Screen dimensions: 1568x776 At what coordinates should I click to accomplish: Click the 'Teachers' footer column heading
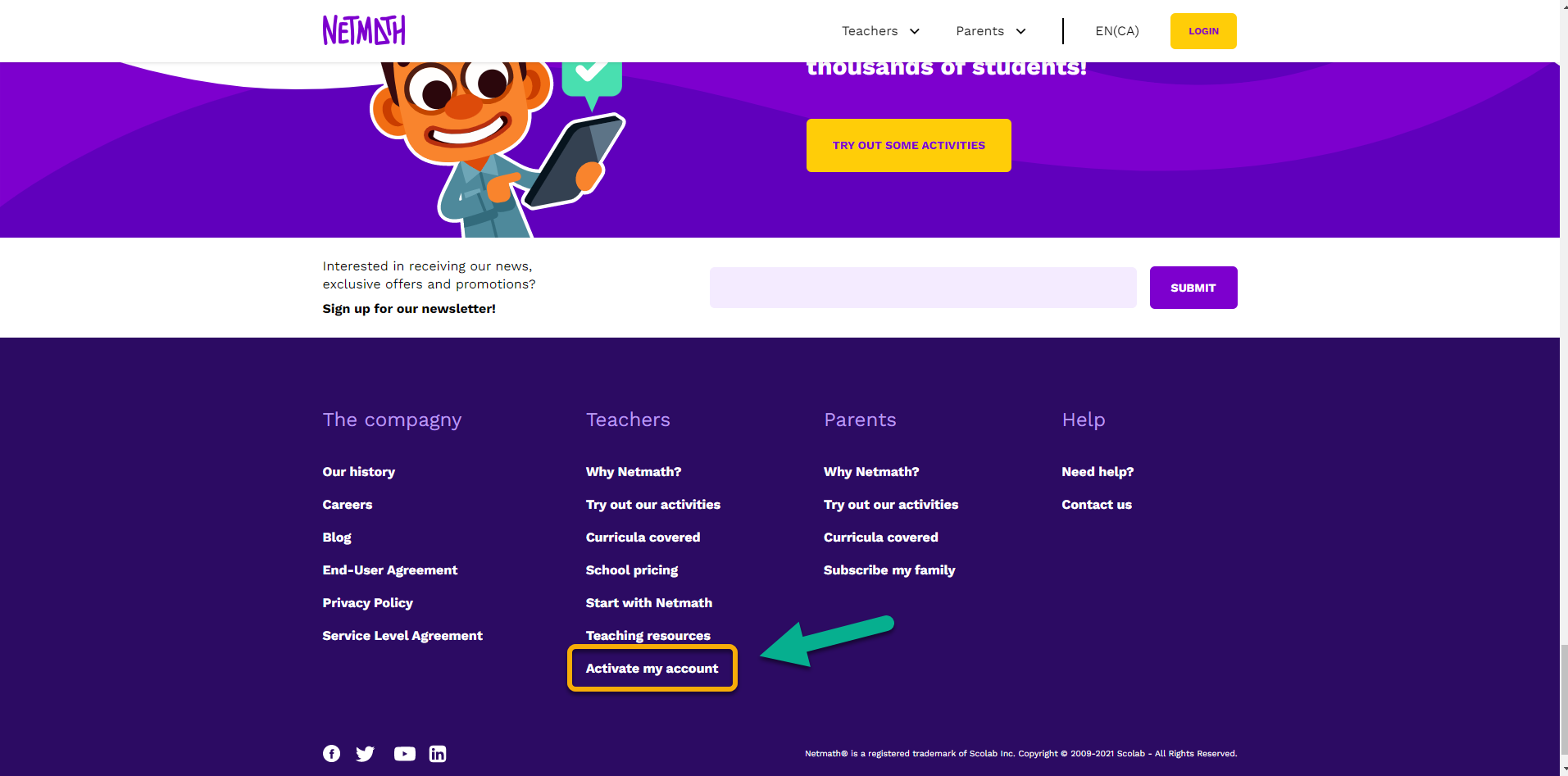[628, 420]
